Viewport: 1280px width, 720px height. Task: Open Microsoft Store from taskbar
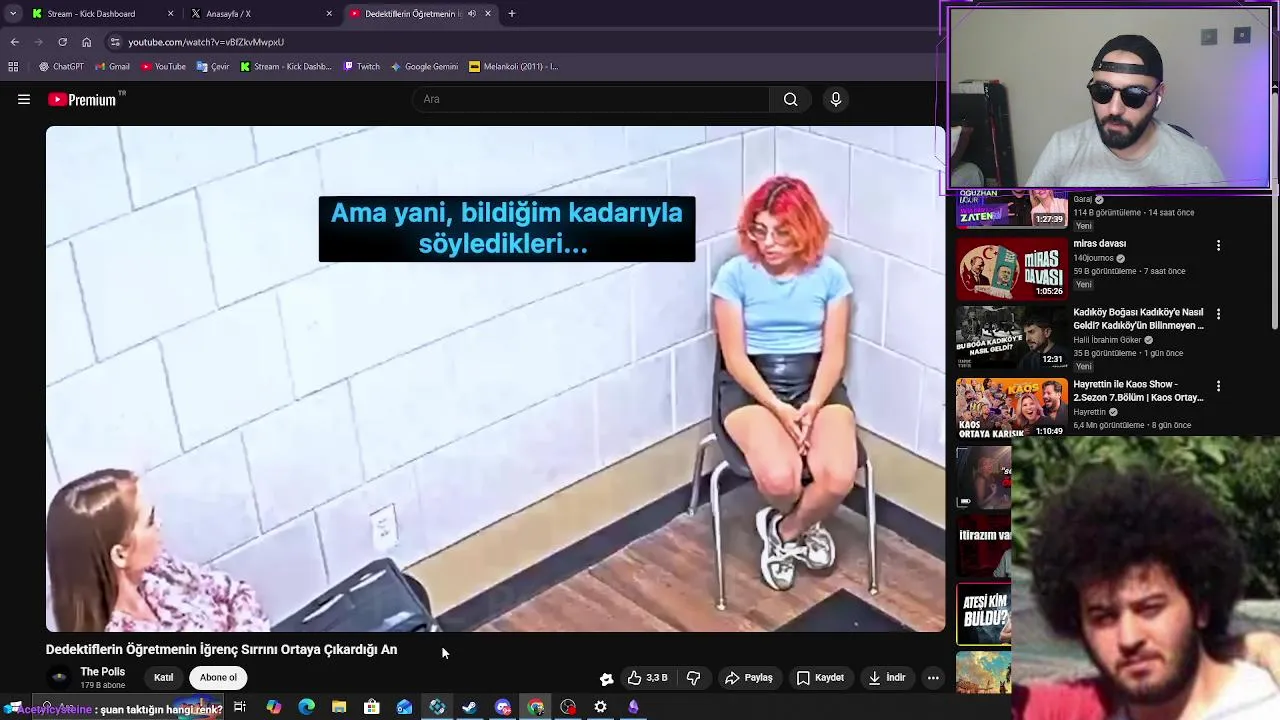(372, 707)
